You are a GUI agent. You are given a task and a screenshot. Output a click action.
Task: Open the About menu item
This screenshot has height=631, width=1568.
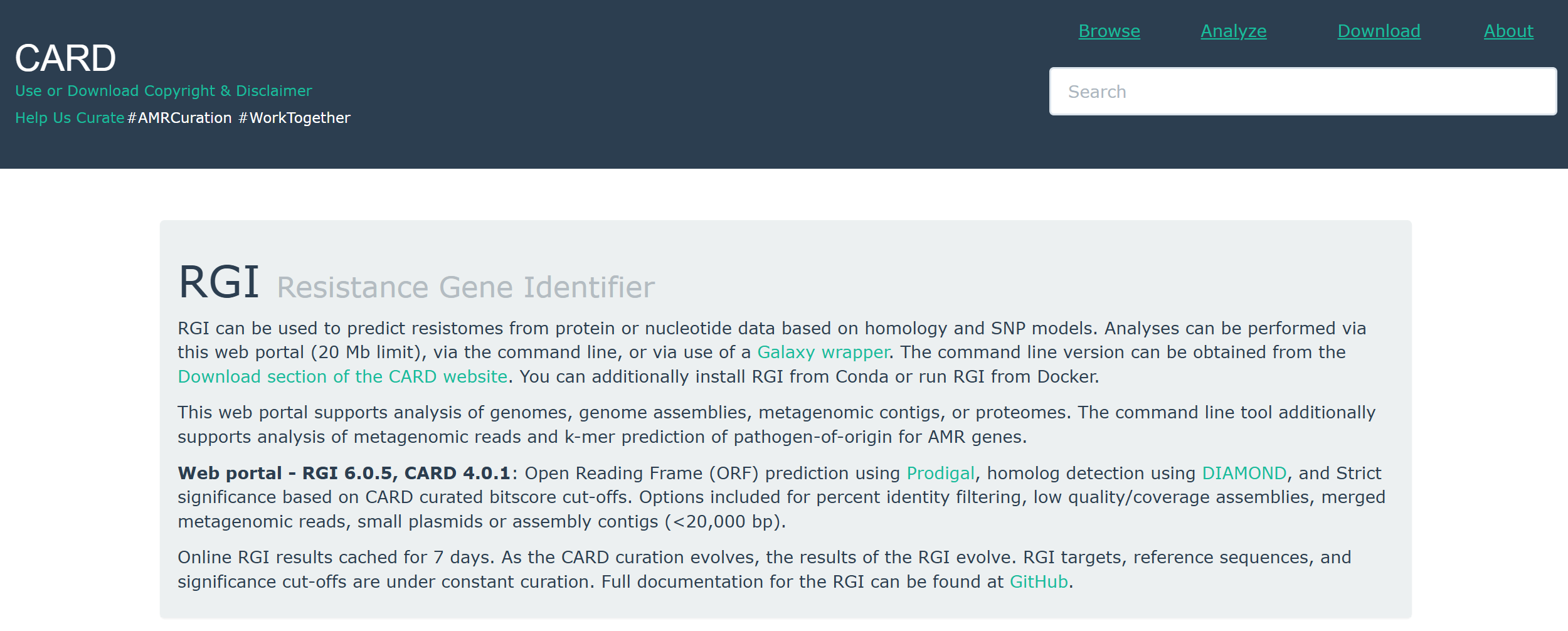[1508, 31]
